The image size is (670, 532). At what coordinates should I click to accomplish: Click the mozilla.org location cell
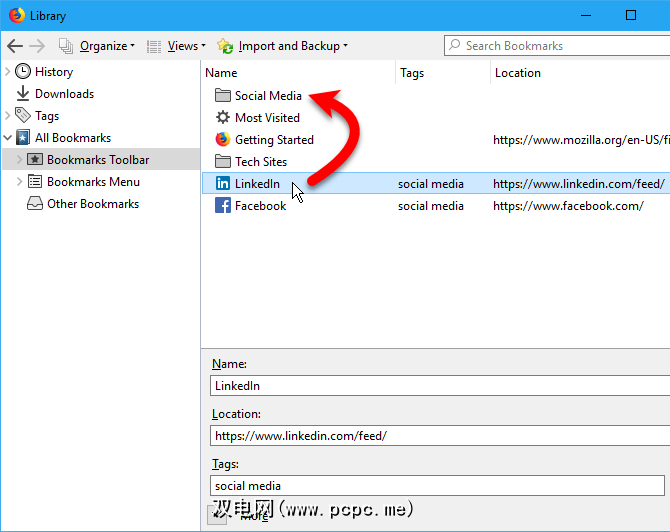click(581, 140)
